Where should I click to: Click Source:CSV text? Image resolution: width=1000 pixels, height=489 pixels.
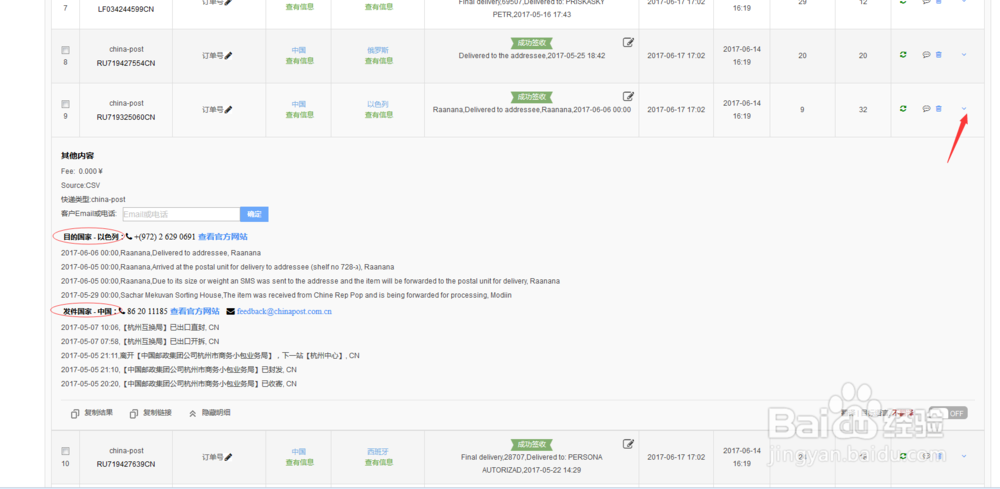80,186
